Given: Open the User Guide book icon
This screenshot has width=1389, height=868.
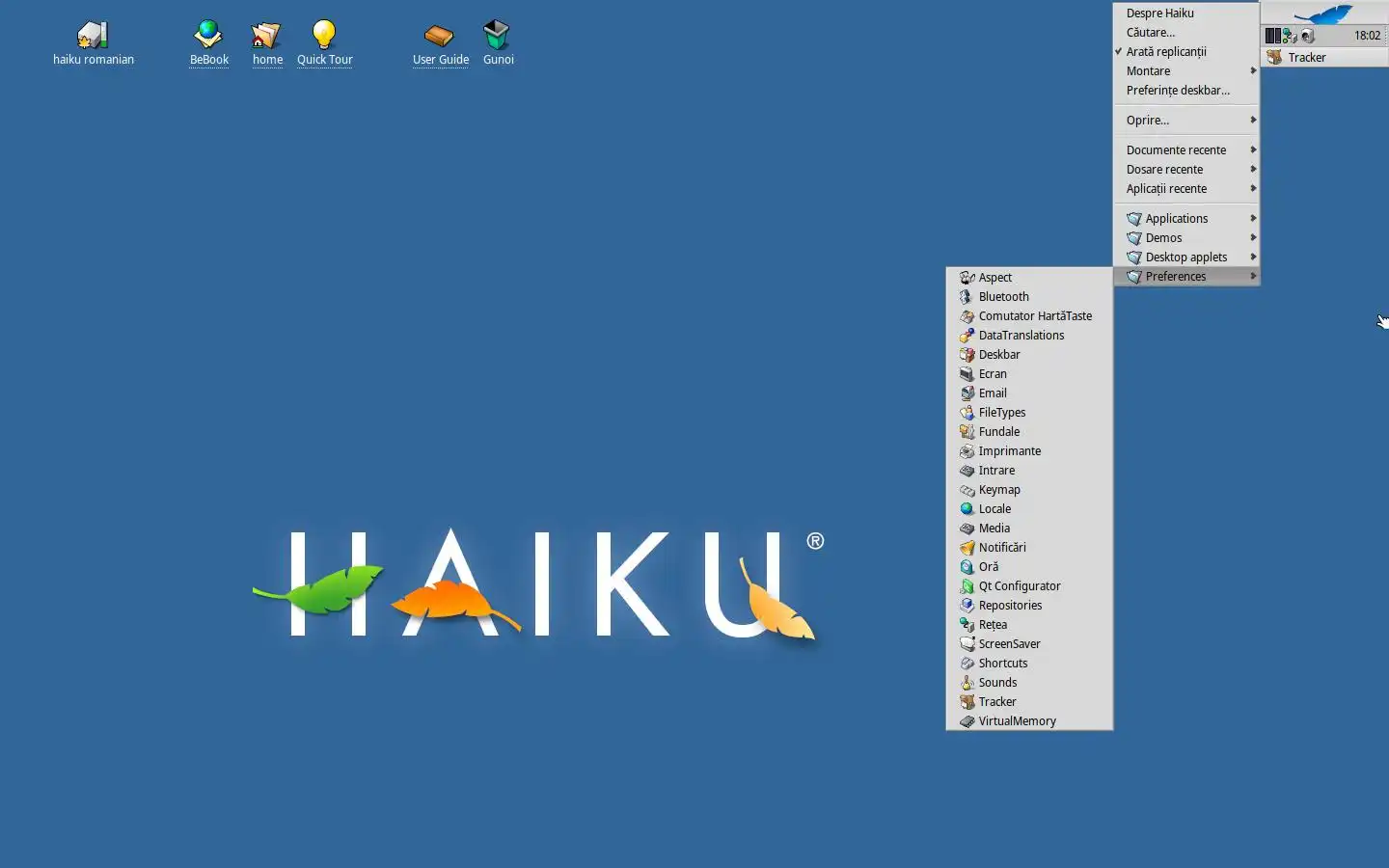Looking at the screenshot, I should click(439, 36).
